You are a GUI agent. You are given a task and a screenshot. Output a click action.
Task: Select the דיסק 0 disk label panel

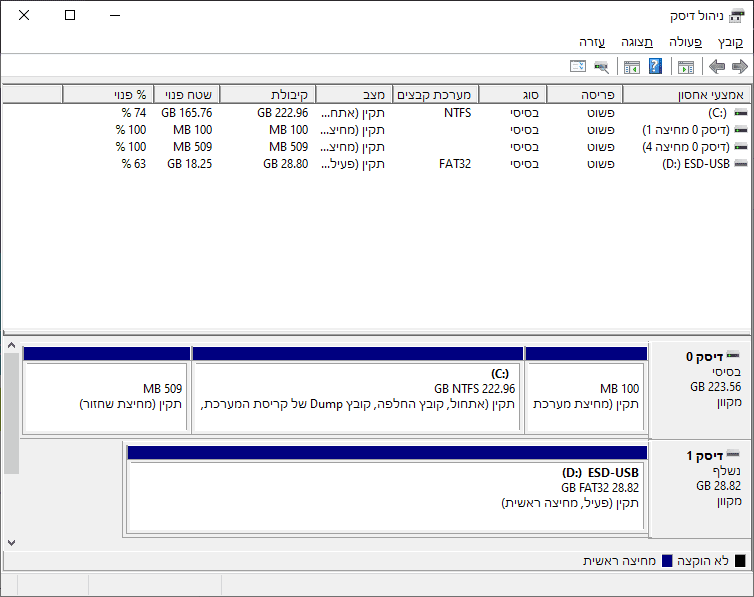[700, 390]
